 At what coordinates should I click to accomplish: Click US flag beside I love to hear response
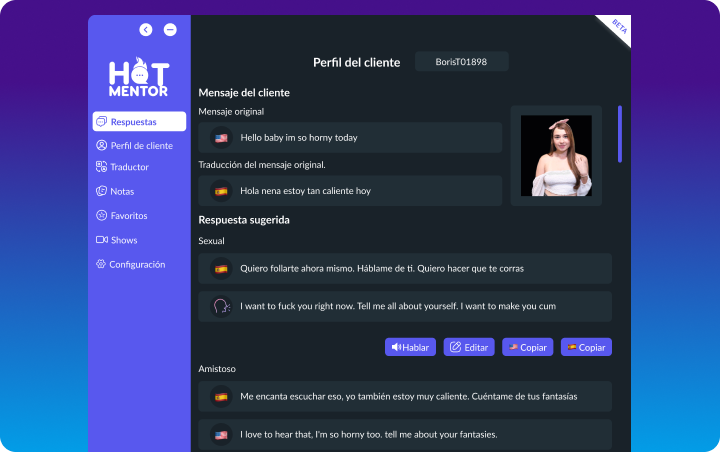(221, 435)
